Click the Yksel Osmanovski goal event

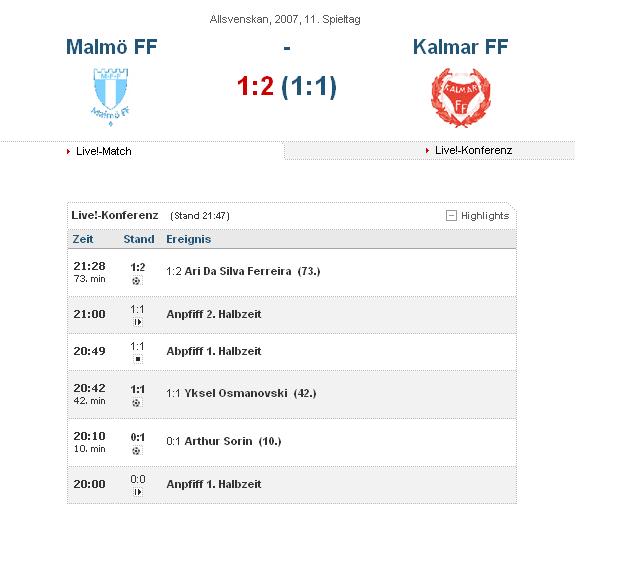(x=241, y=393)
